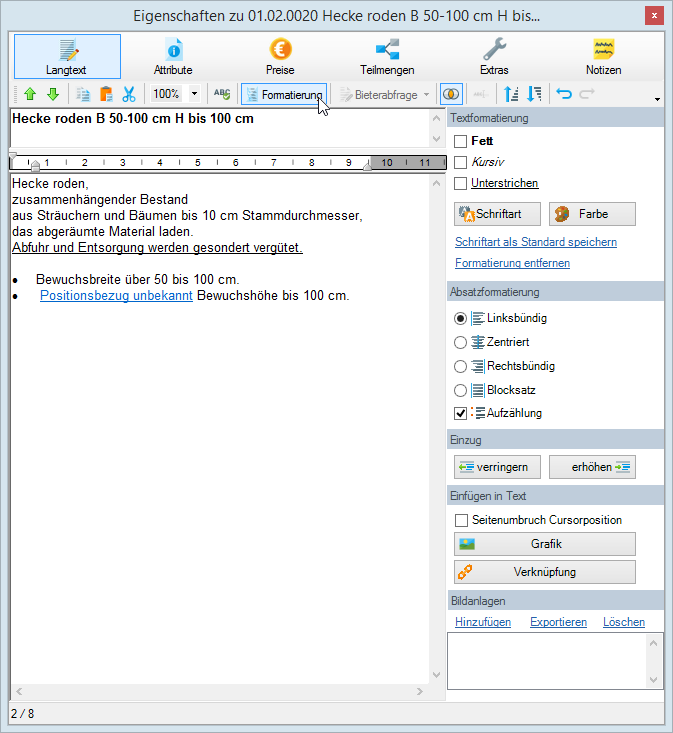Enable the Unterstrichen checkbox
The height and width of the screenshot is (733, 673).
pyautogui.click(x=460, y=183)
